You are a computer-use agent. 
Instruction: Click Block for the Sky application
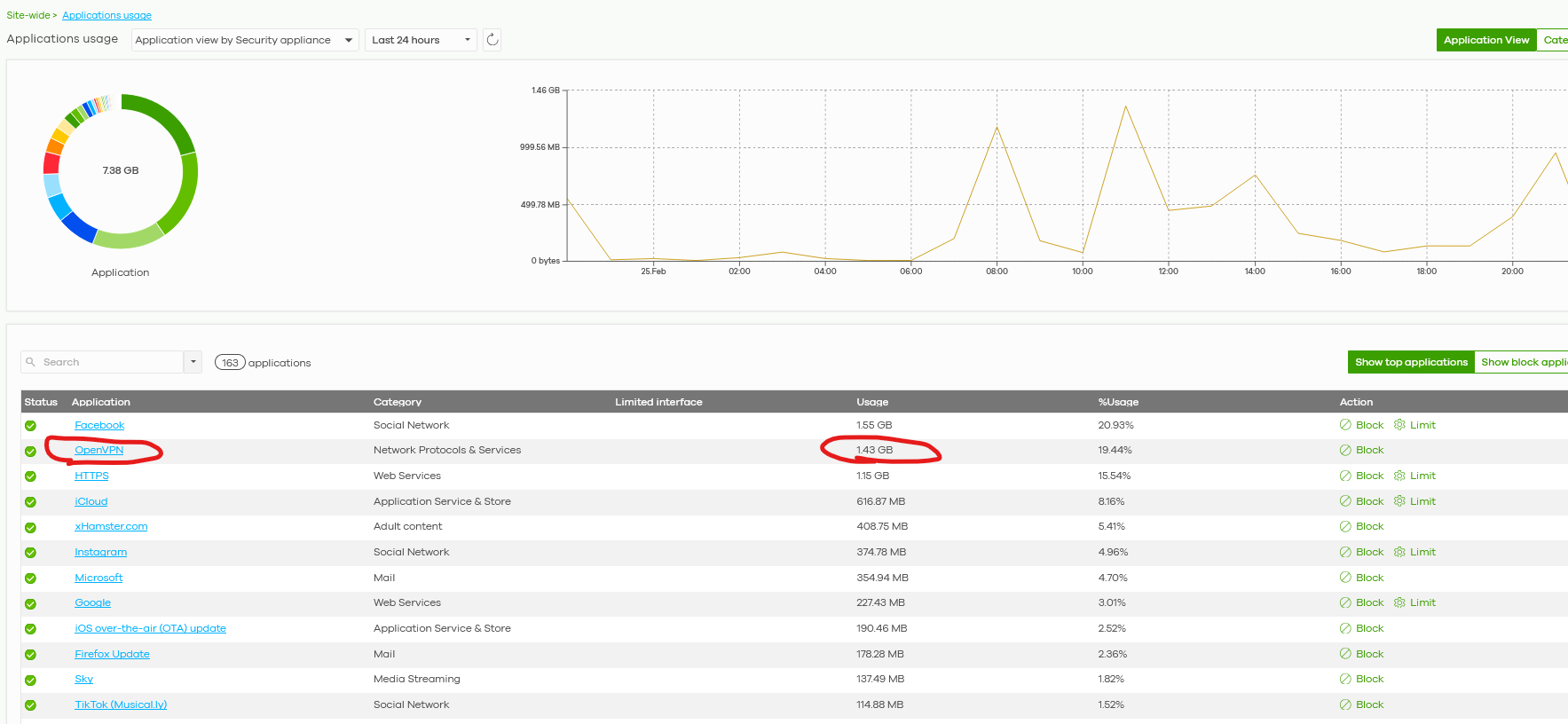pos(1369,679)
